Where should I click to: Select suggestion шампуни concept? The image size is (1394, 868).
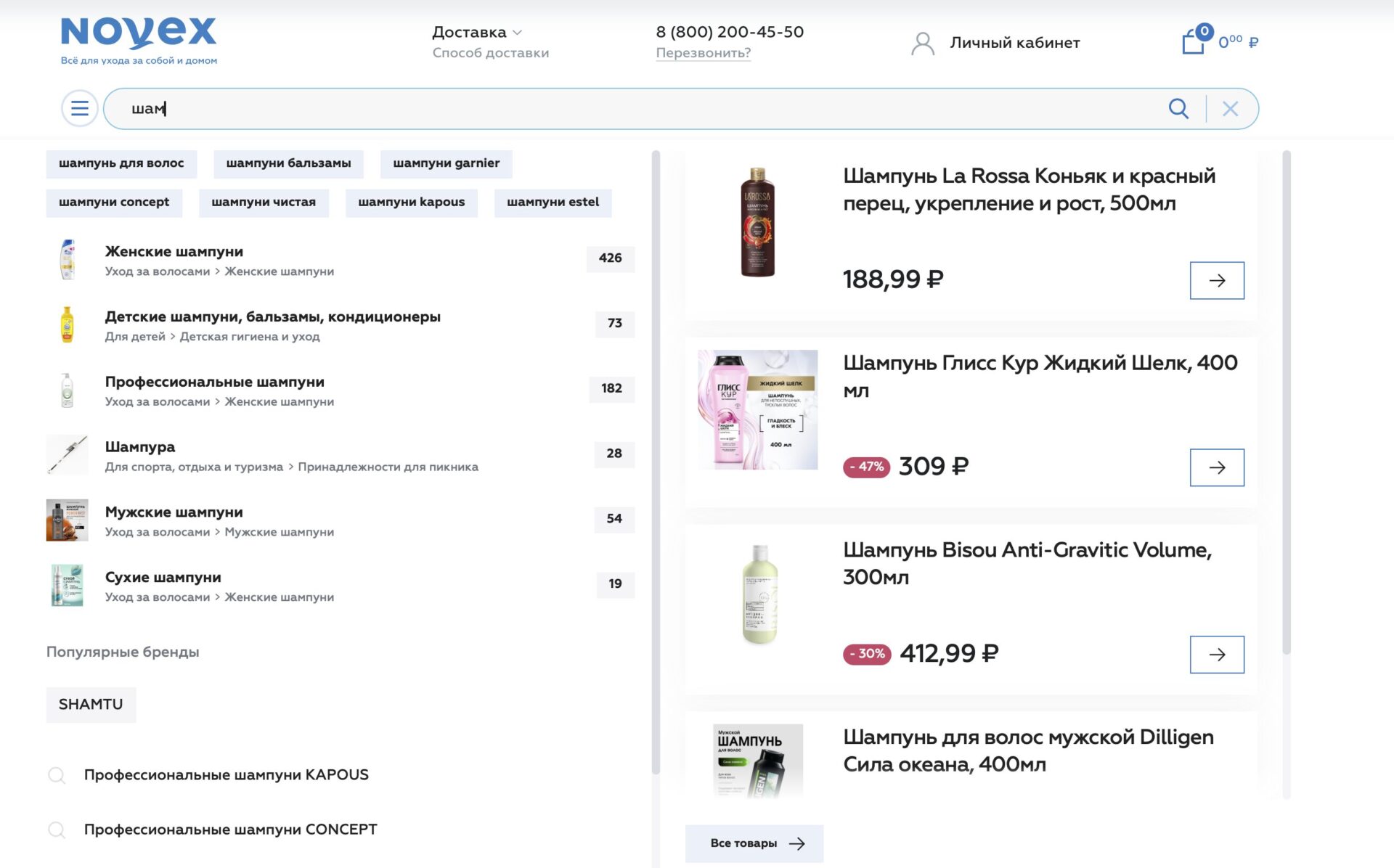coord(114,202)
